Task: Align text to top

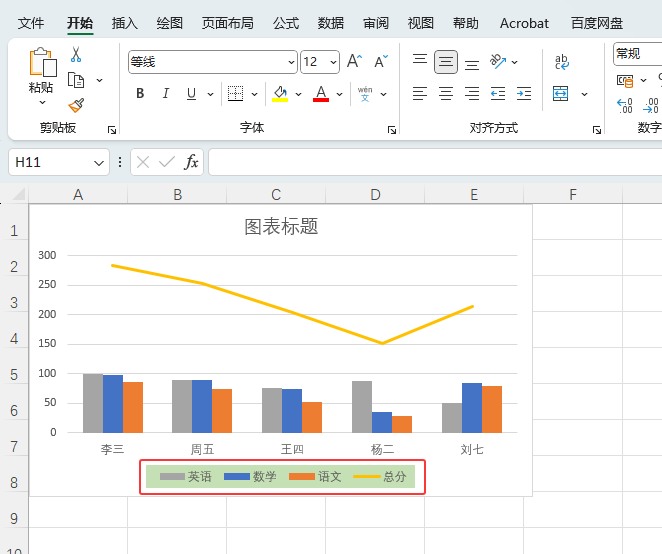Action: (x=420, y=60)
